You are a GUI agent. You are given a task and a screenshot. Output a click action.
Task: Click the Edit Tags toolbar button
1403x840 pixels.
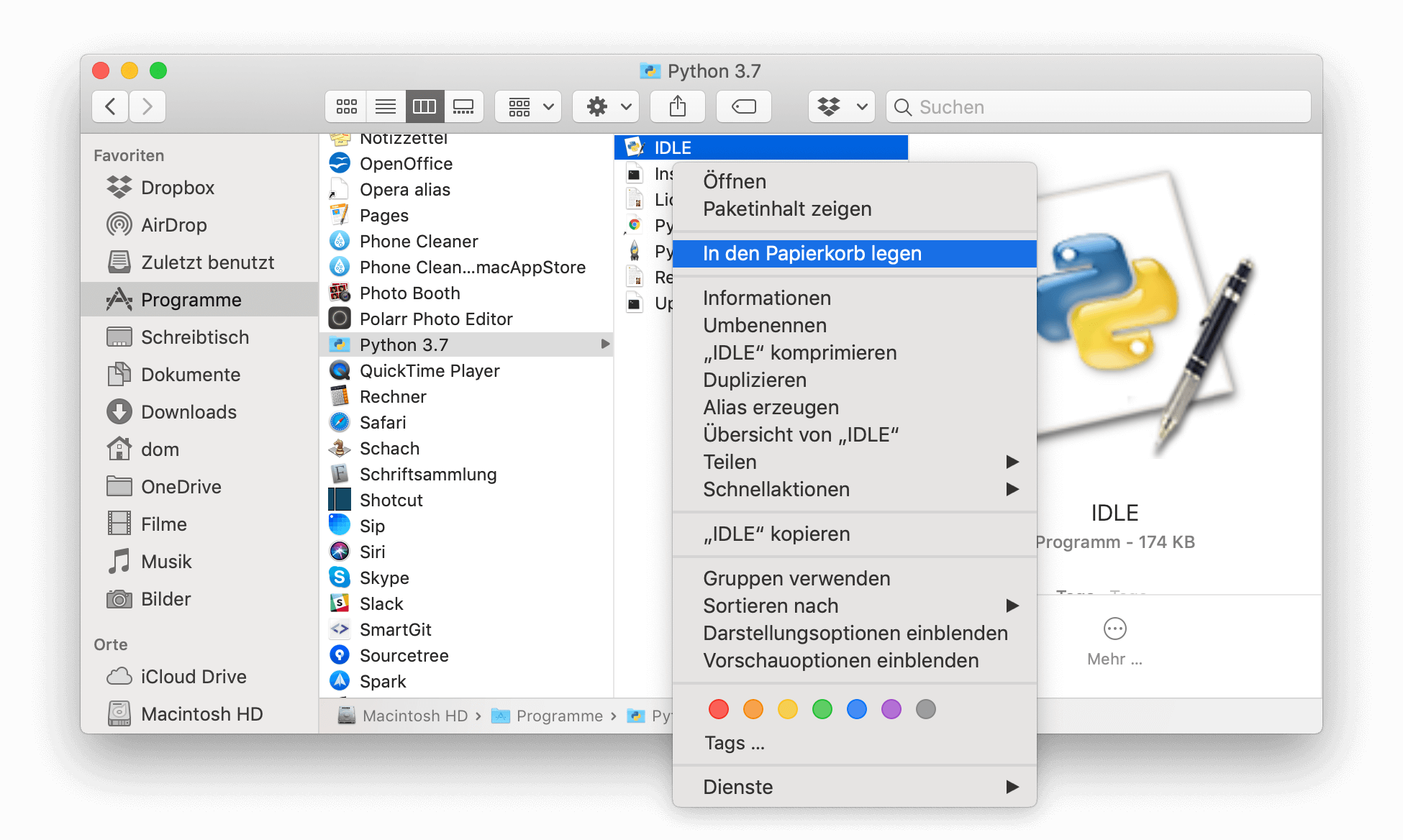743,107
